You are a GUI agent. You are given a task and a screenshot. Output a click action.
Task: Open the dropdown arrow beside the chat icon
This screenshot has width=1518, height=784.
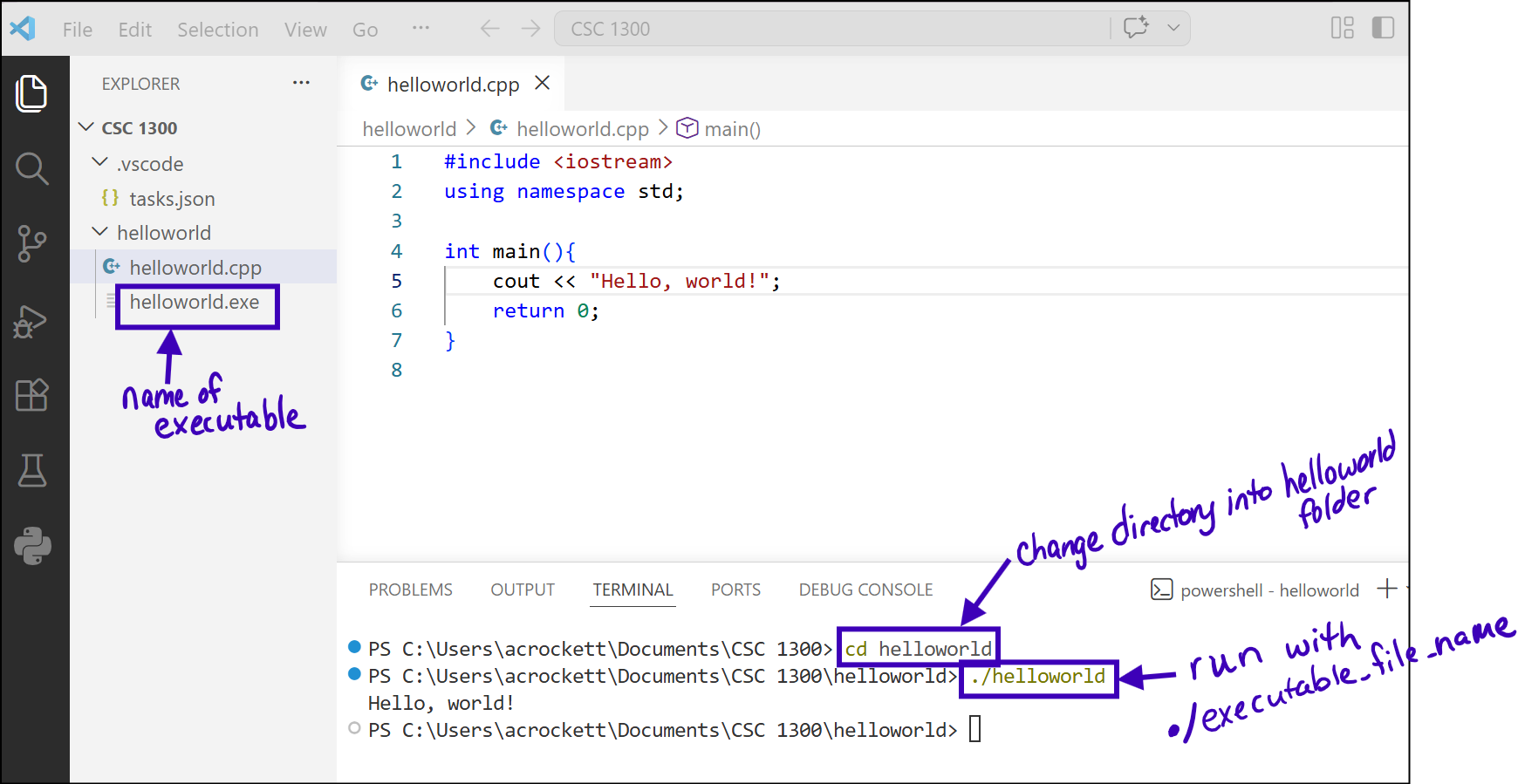pos(1173,28)
